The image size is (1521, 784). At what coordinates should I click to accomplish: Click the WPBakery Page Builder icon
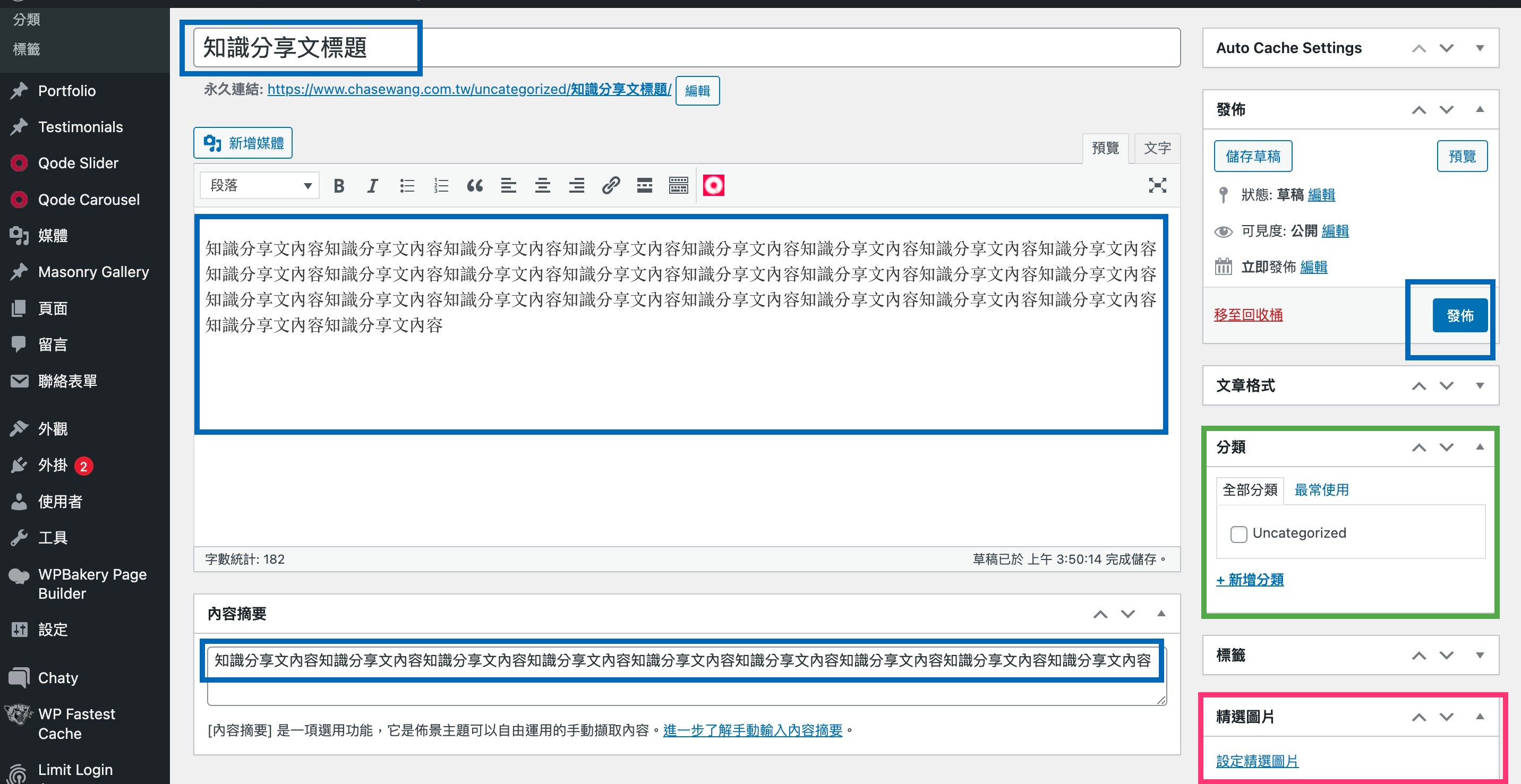(x=19, y=576)
